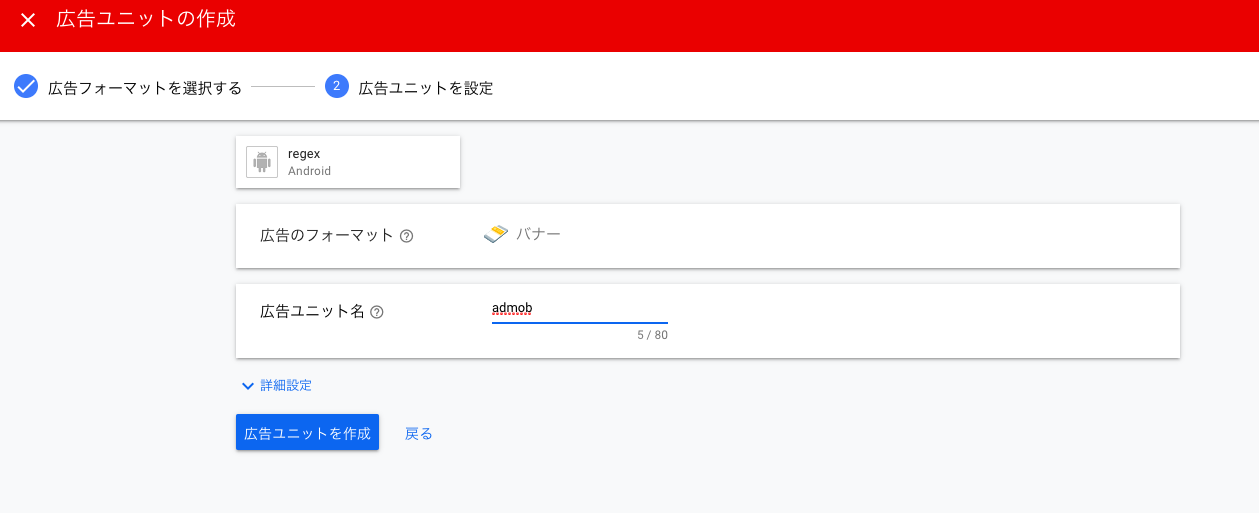Click the regex app card

pos(348,162)
